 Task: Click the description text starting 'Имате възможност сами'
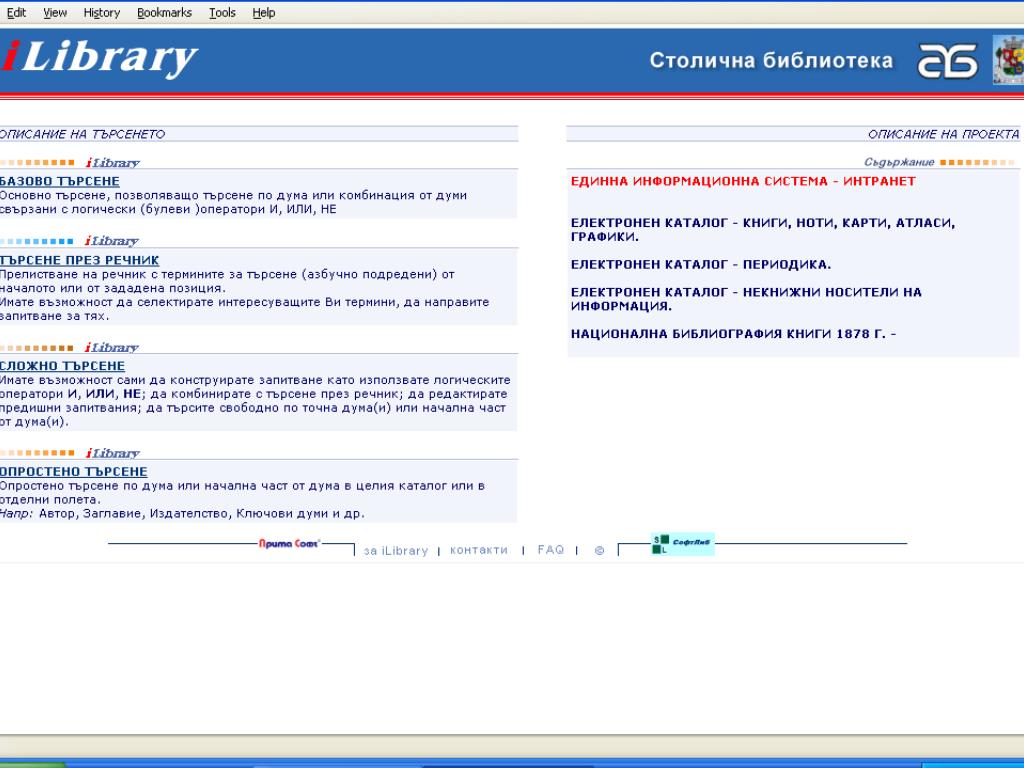(255, 401)
